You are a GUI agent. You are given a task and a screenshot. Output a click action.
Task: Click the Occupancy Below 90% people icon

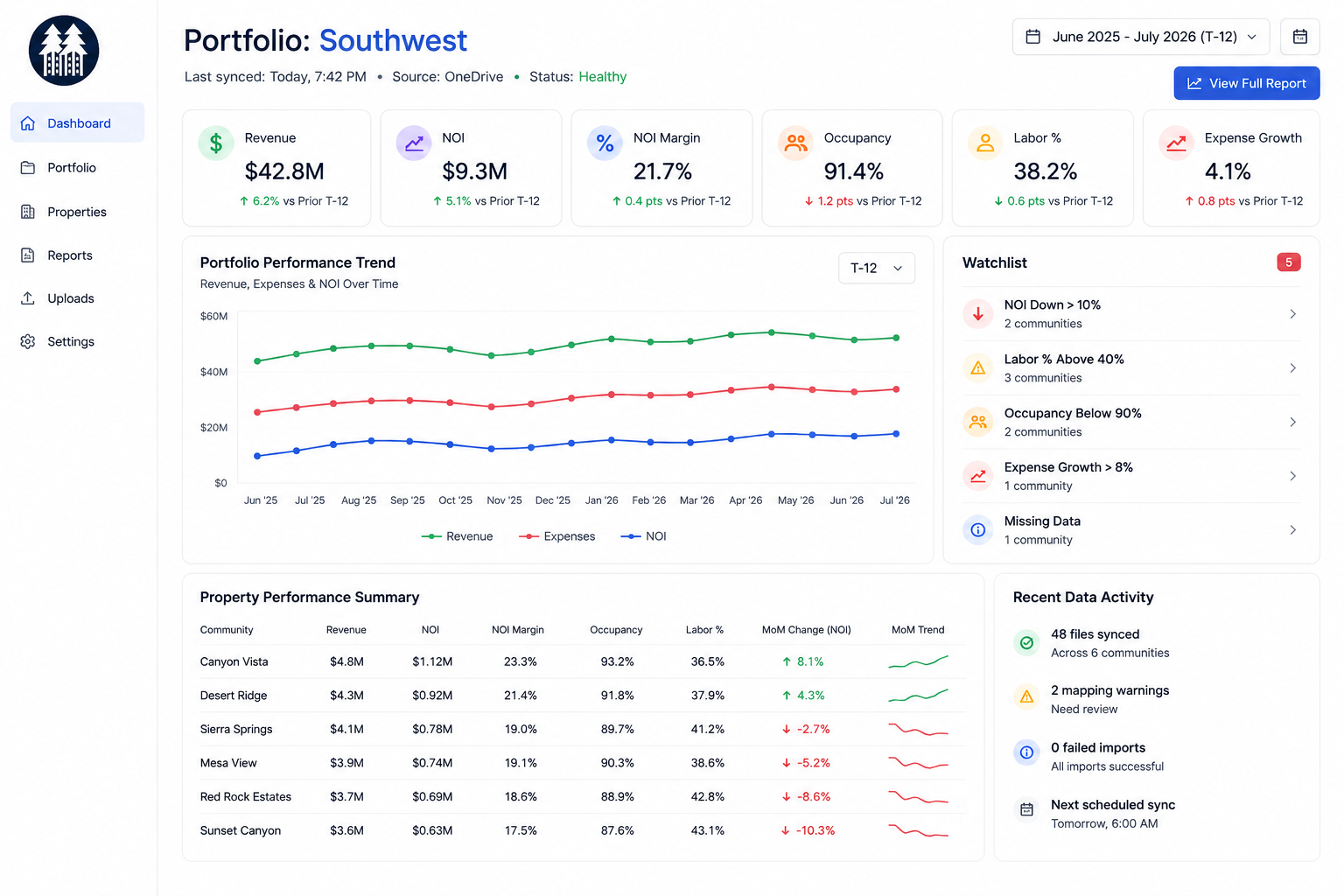pyautogui.click(x=978, y=422)
